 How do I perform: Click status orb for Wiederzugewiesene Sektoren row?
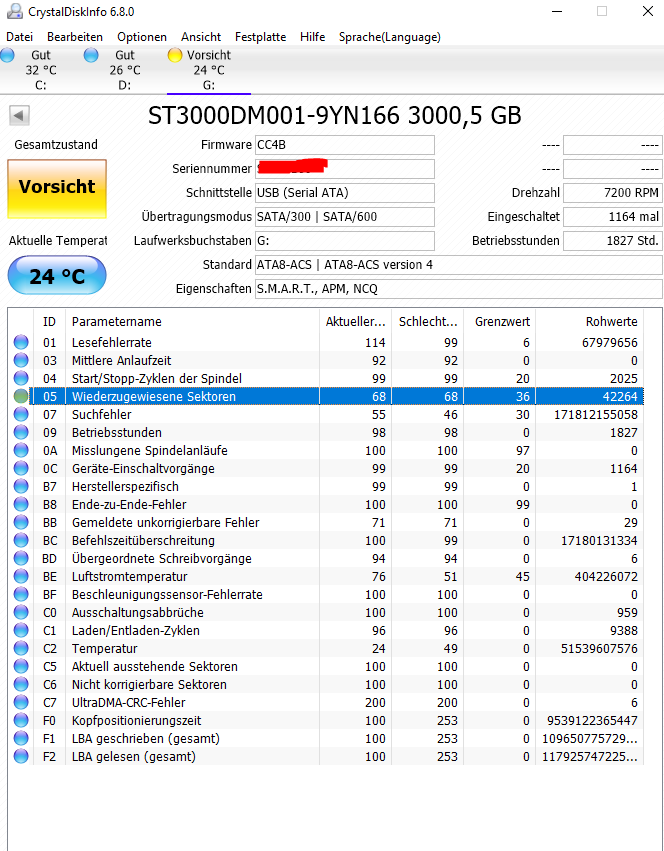pos(21,396)
